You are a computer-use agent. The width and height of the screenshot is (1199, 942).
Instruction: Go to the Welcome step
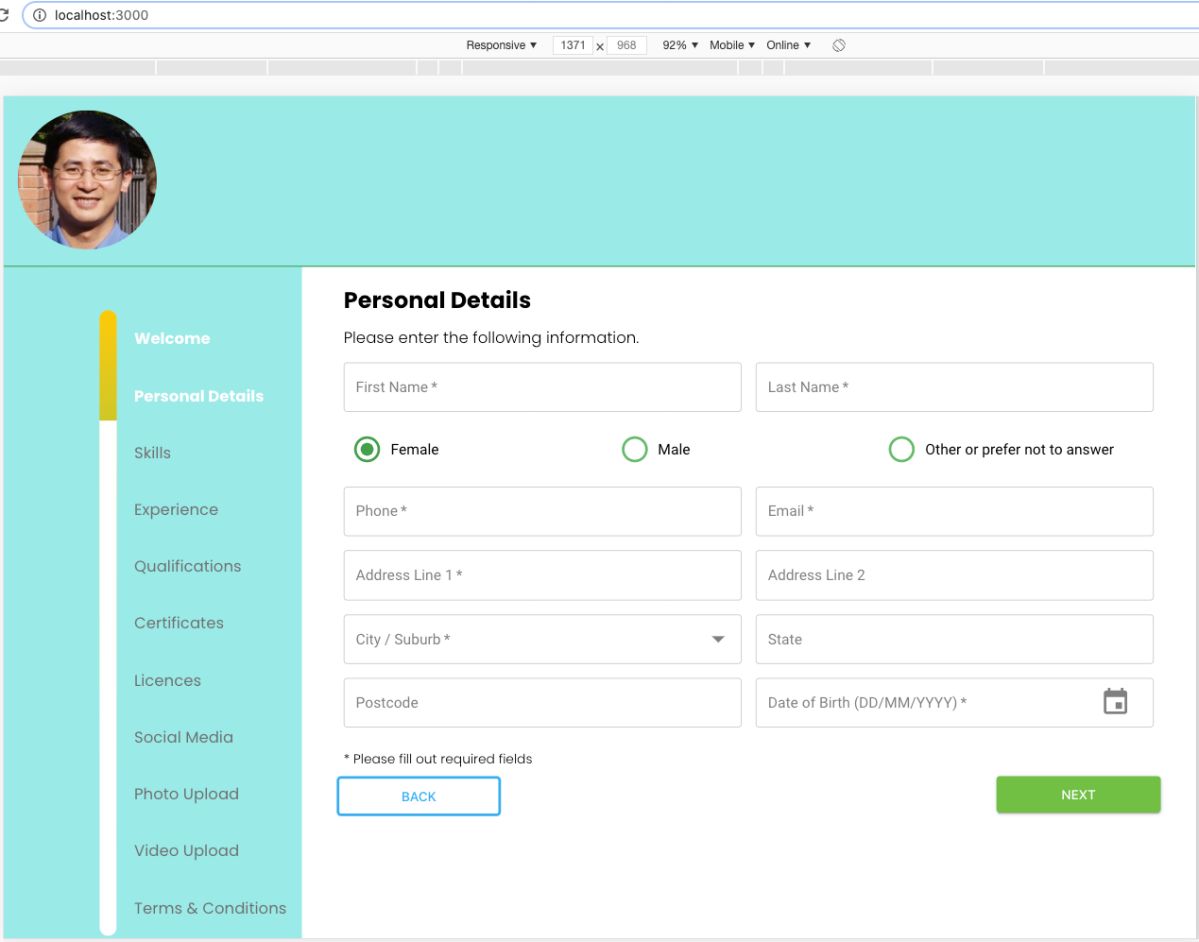point(172,338)
